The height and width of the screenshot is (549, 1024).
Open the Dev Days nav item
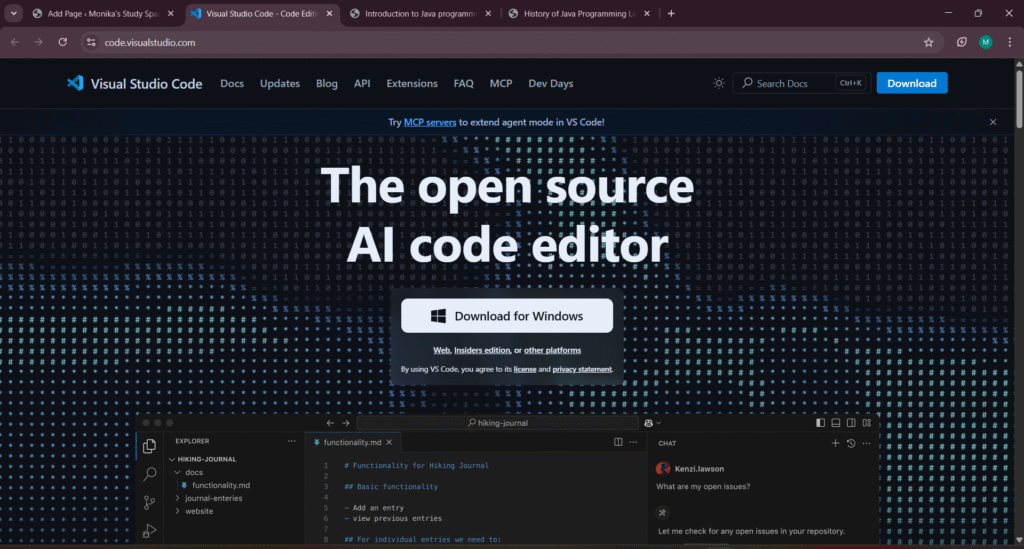click(551, 84)
